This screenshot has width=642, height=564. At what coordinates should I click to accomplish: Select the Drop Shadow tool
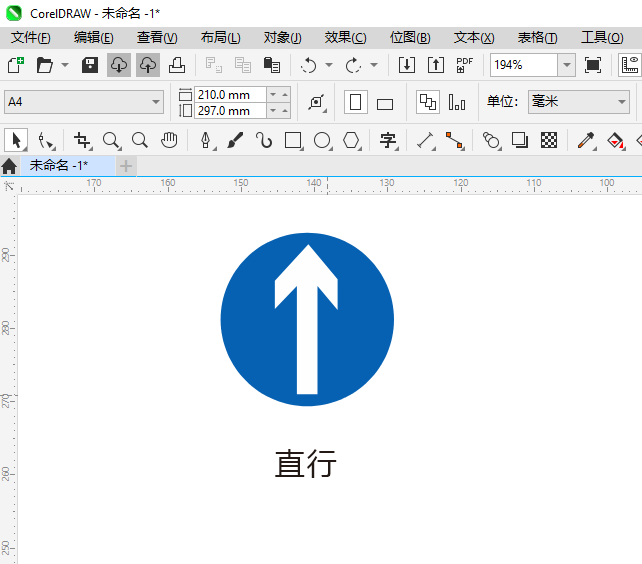520,140
